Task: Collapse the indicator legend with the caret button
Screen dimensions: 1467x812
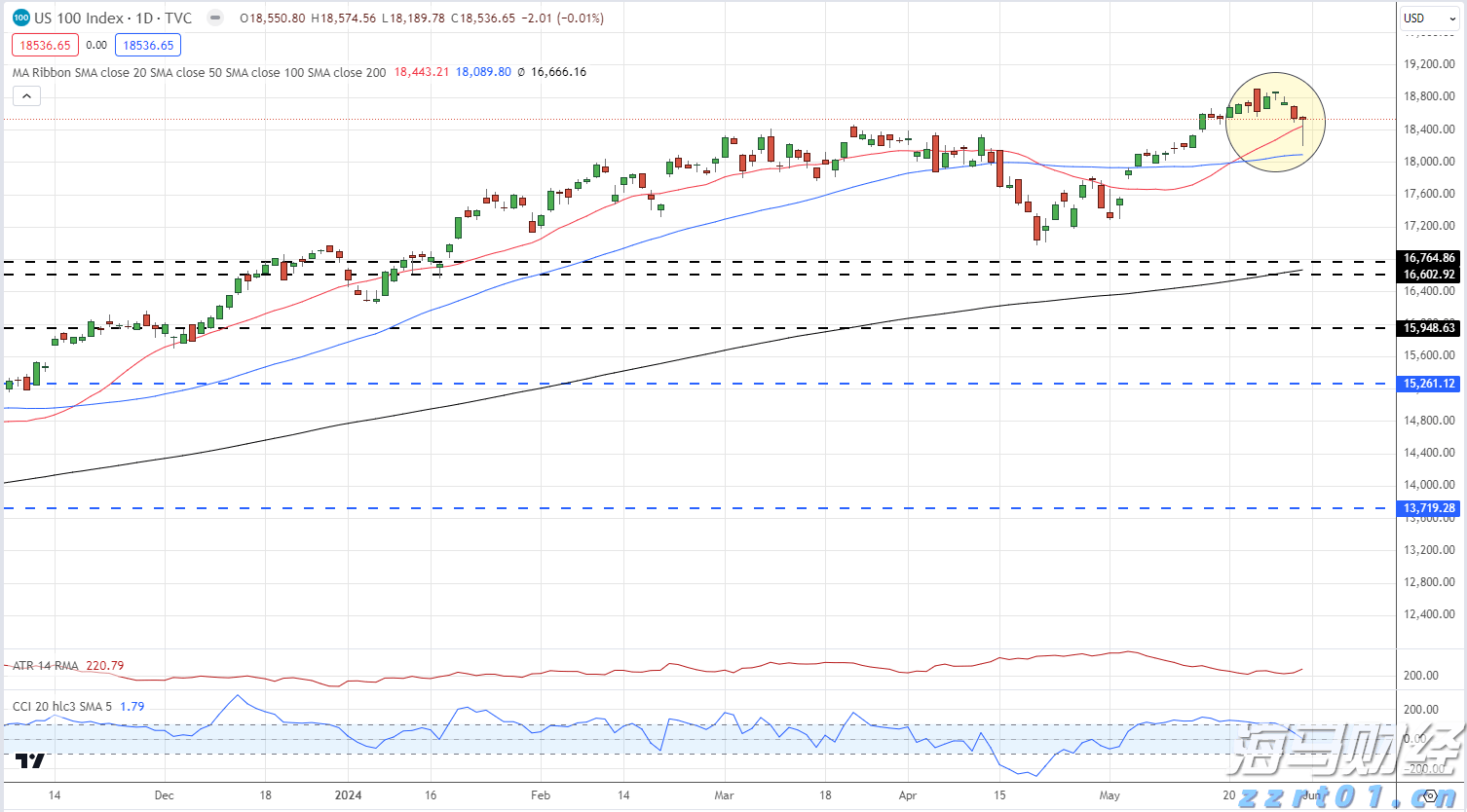Action: [26, 96]
